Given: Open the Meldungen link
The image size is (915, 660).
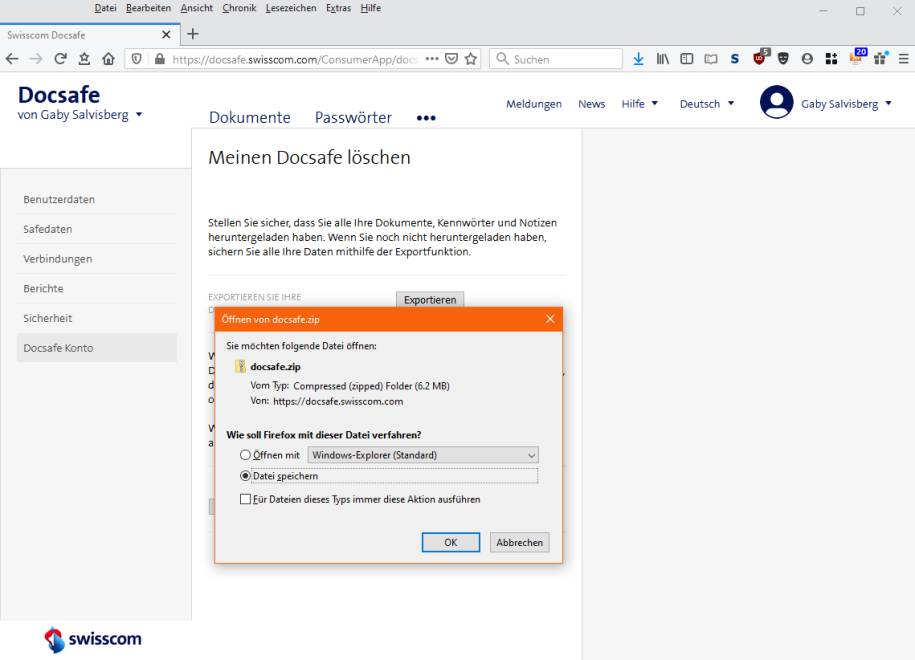Looking at the screenshot, I should (x=533, y=104).
